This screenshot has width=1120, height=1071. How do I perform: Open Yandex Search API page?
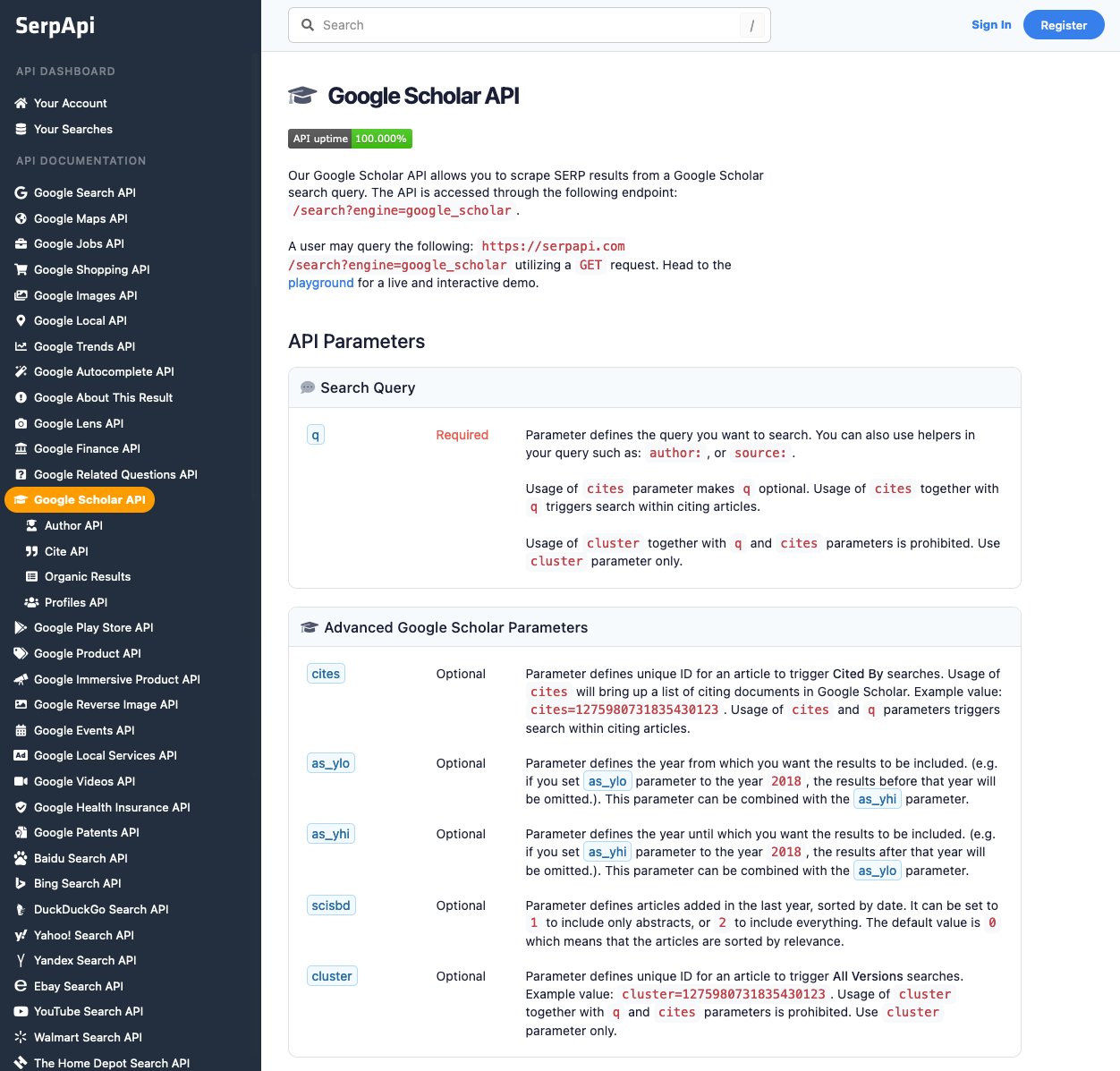point(85,960)
